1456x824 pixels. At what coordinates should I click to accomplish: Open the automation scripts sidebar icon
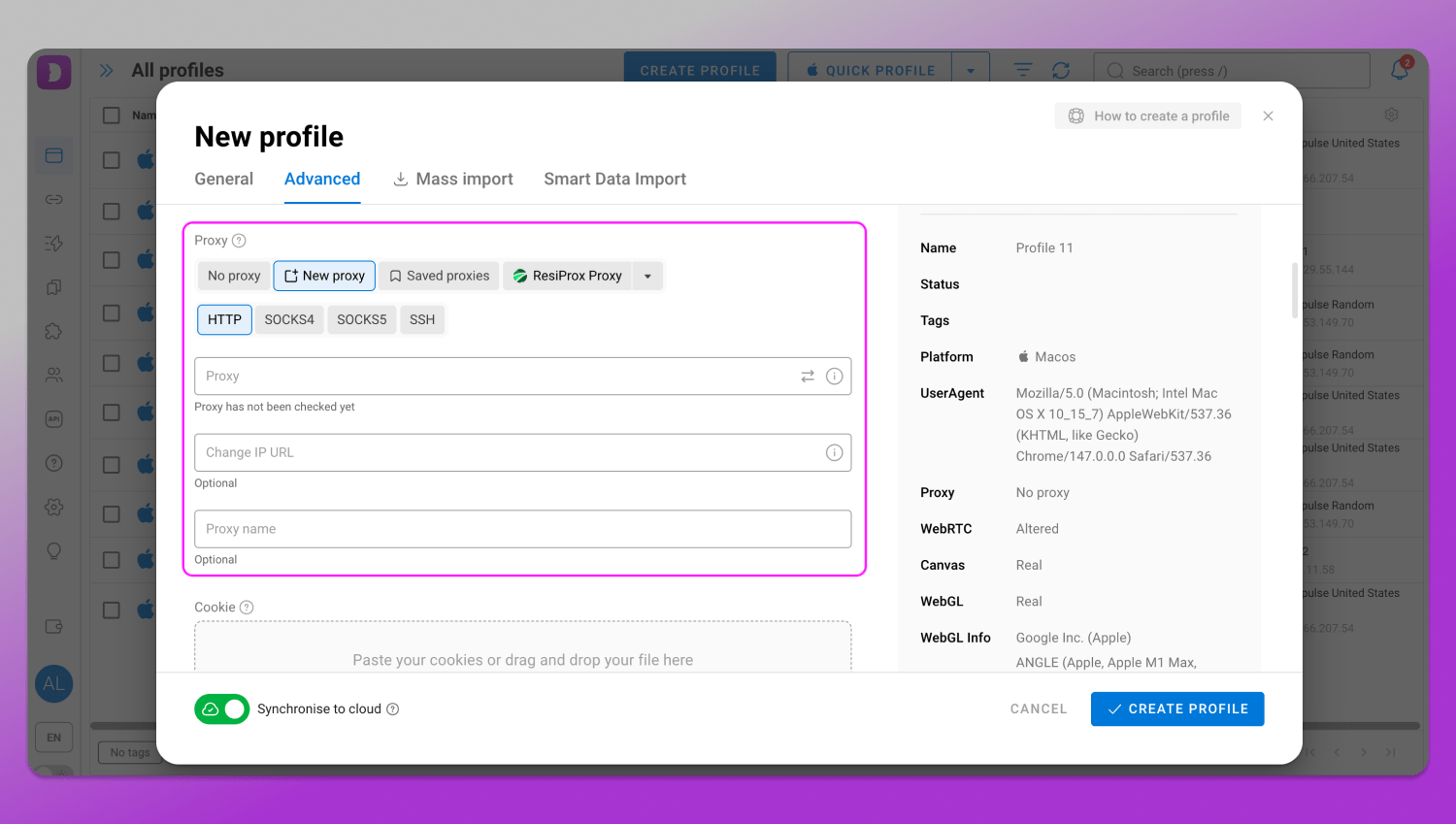(54, 243)
